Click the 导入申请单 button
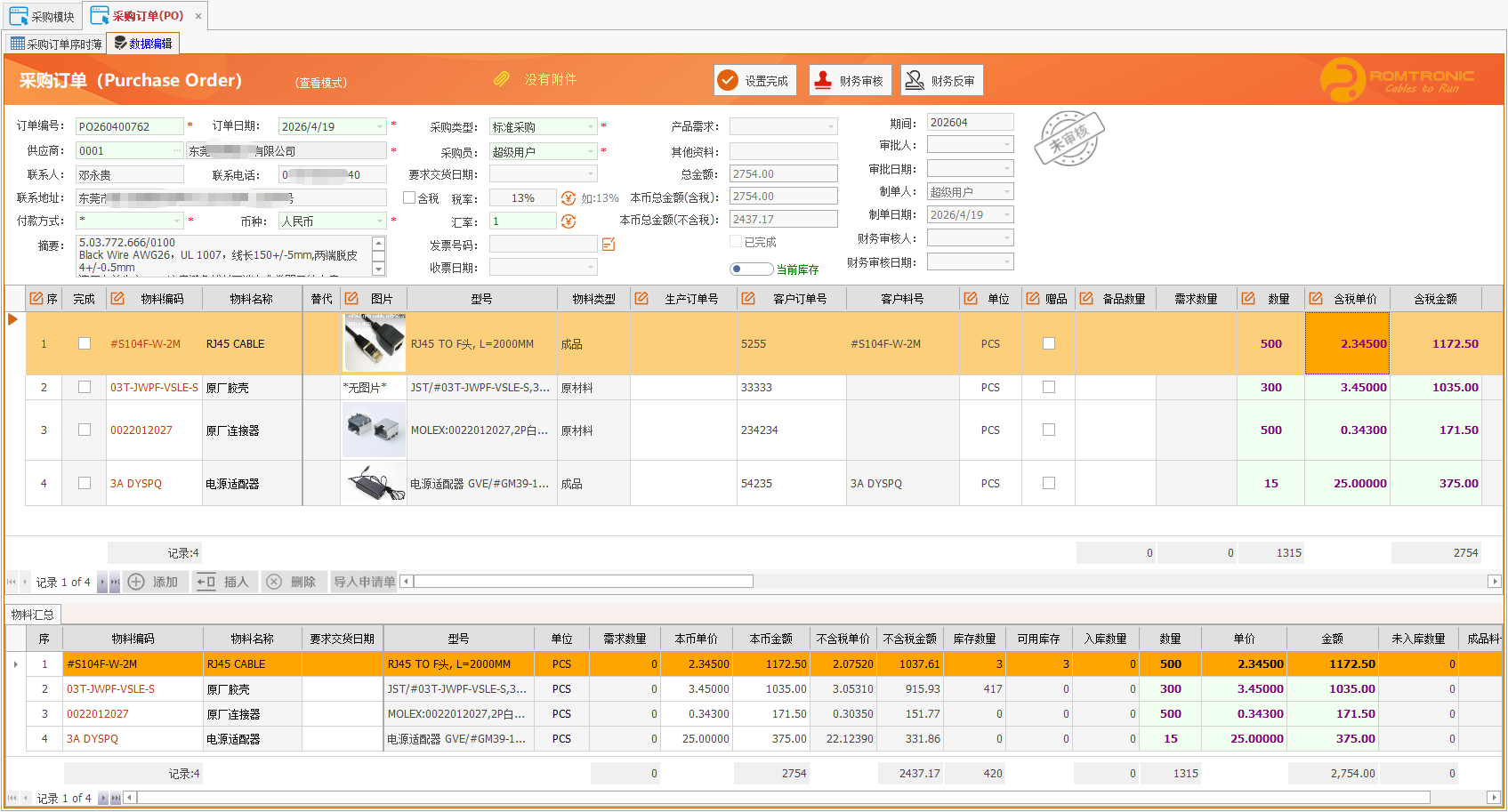Viewport: 1508px width, 812px height. (363, 582)
